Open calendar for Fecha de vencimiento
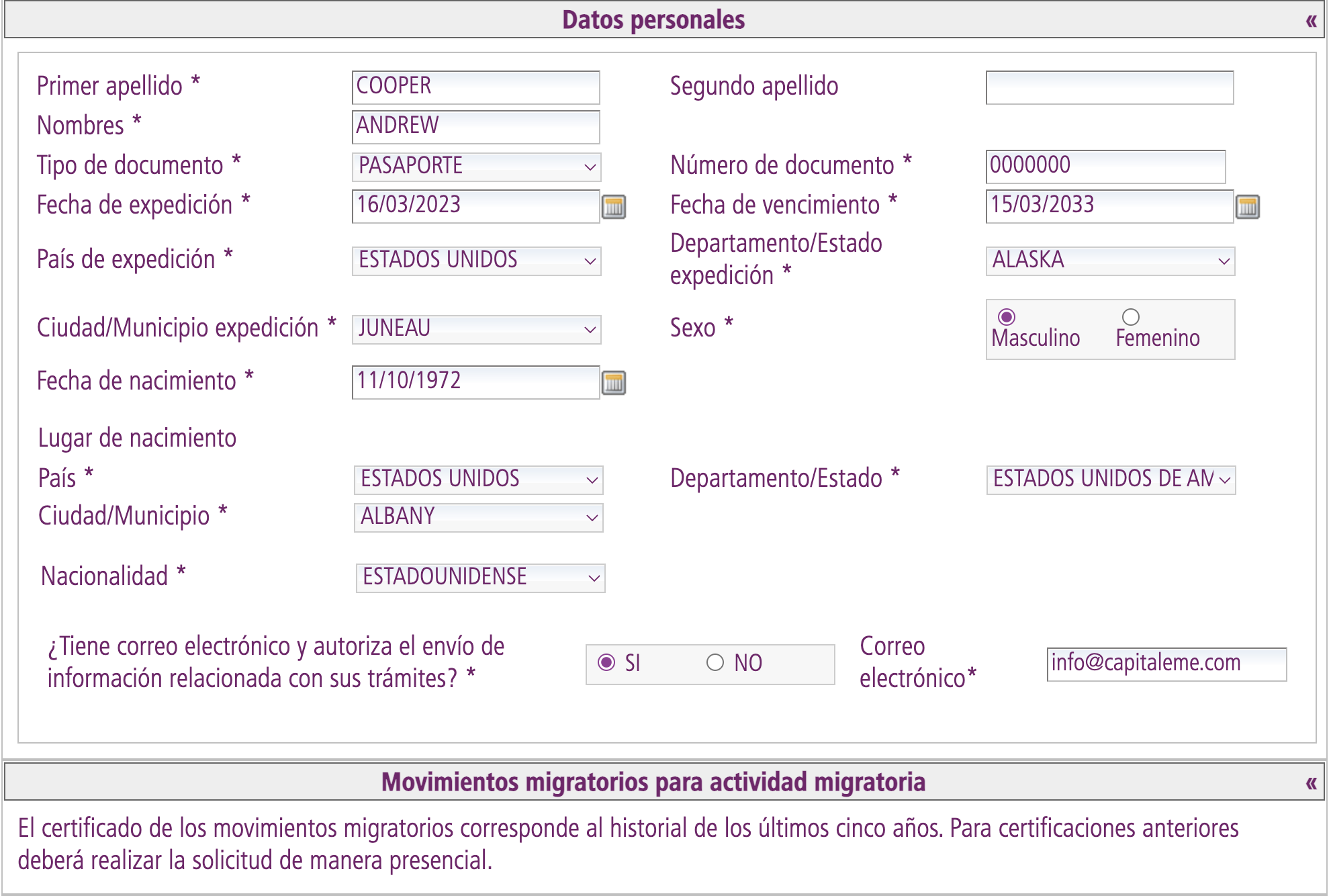Screen dimensions: 1331x896 click(1247, 207)
